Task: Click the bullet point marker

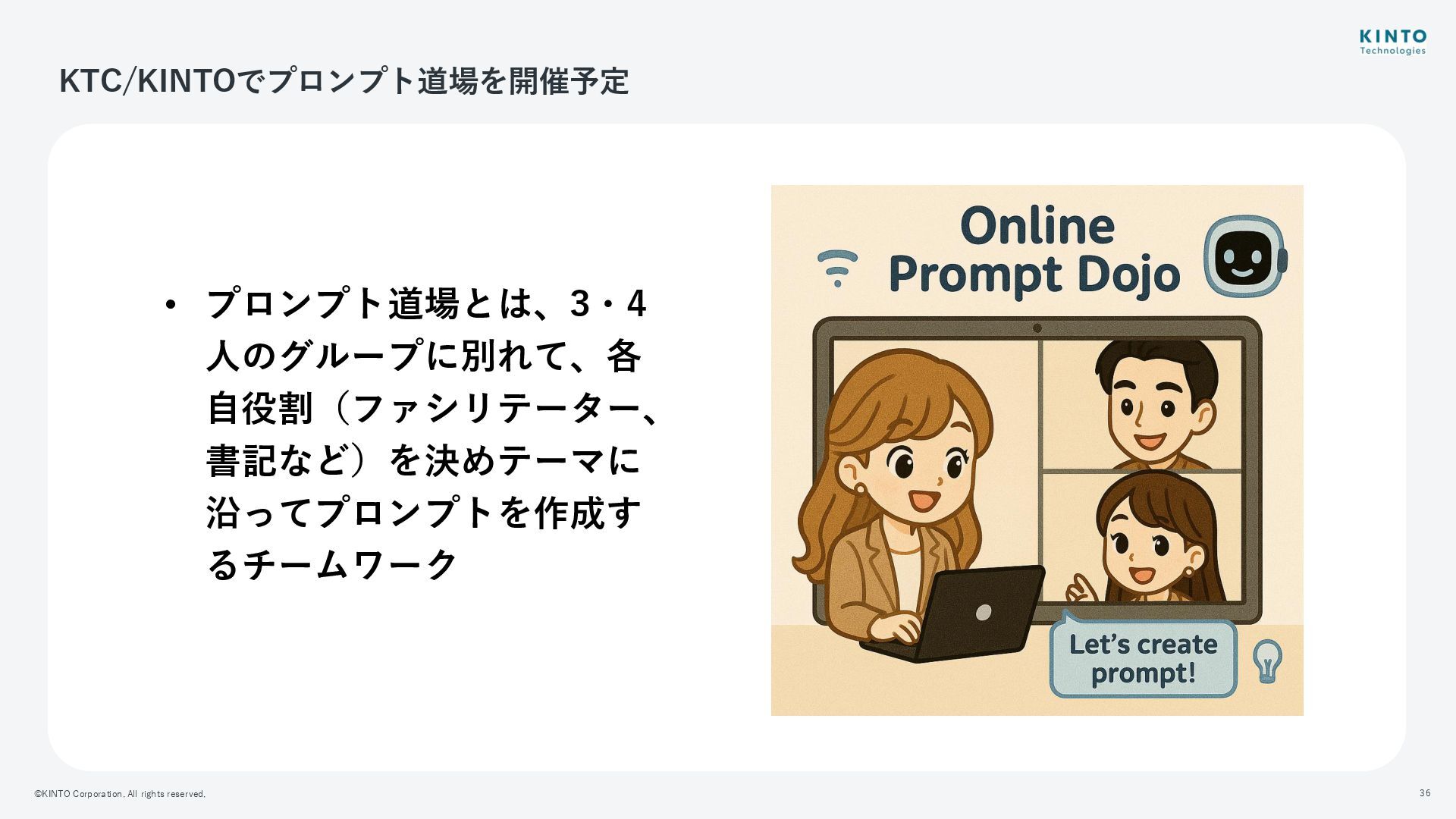Action: pyautogui.click(x=170, y=306)
